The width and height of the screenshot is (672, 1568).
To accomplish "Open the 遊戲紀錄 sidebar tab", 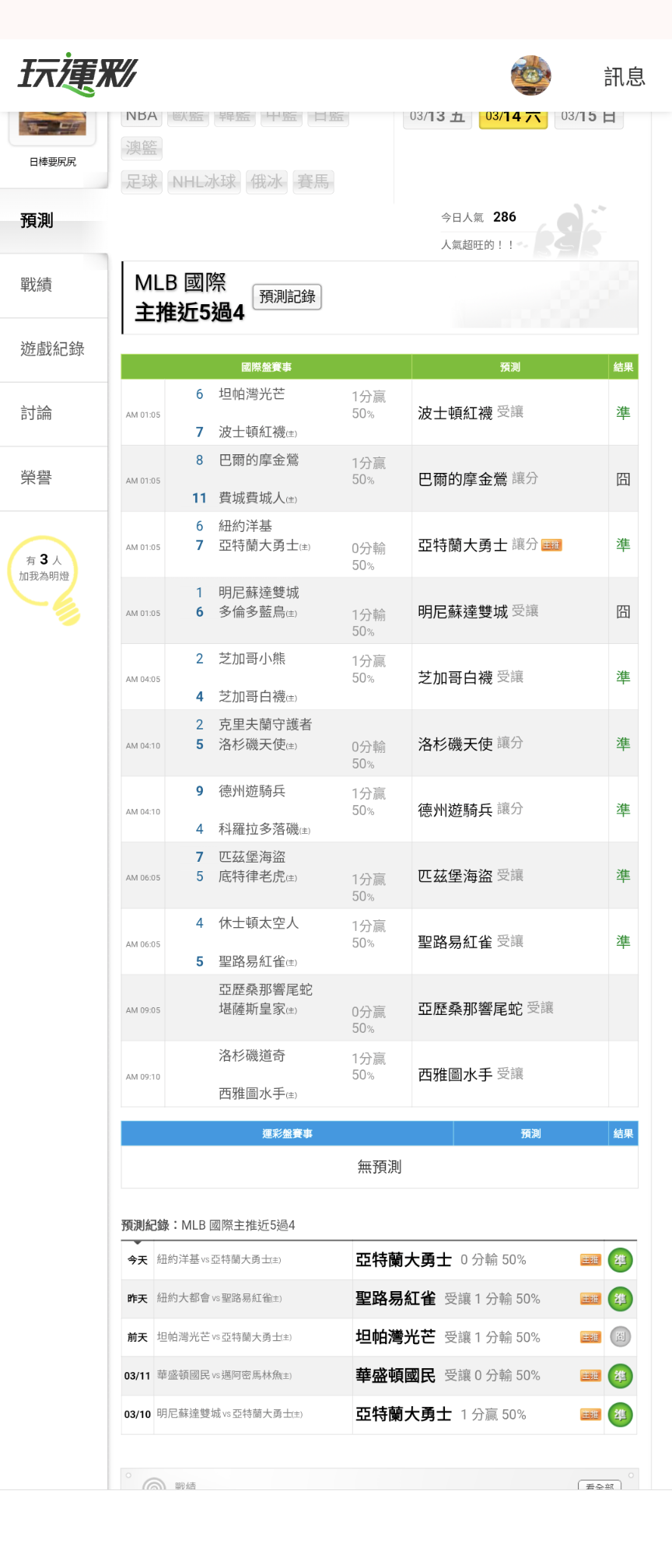I will 52,349.
